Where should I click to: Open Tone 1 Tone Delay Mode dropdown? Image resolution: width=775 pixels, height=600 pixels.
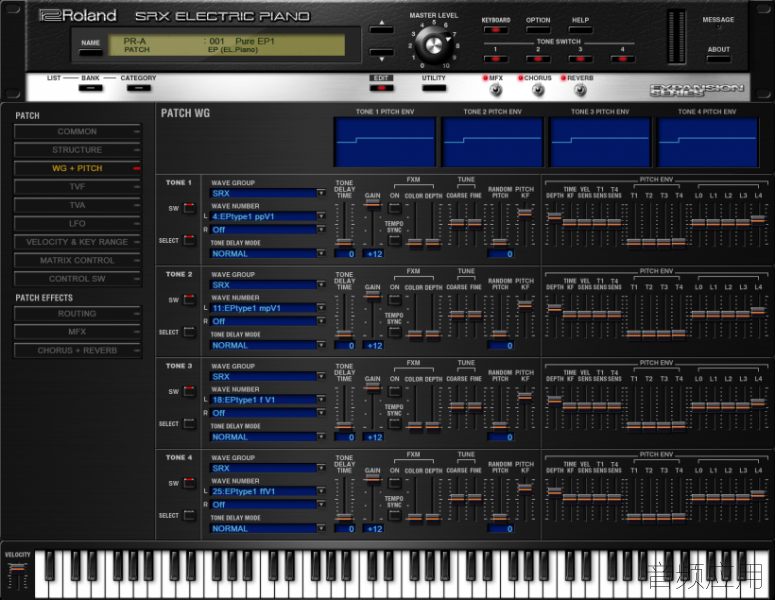coord(267,254)
